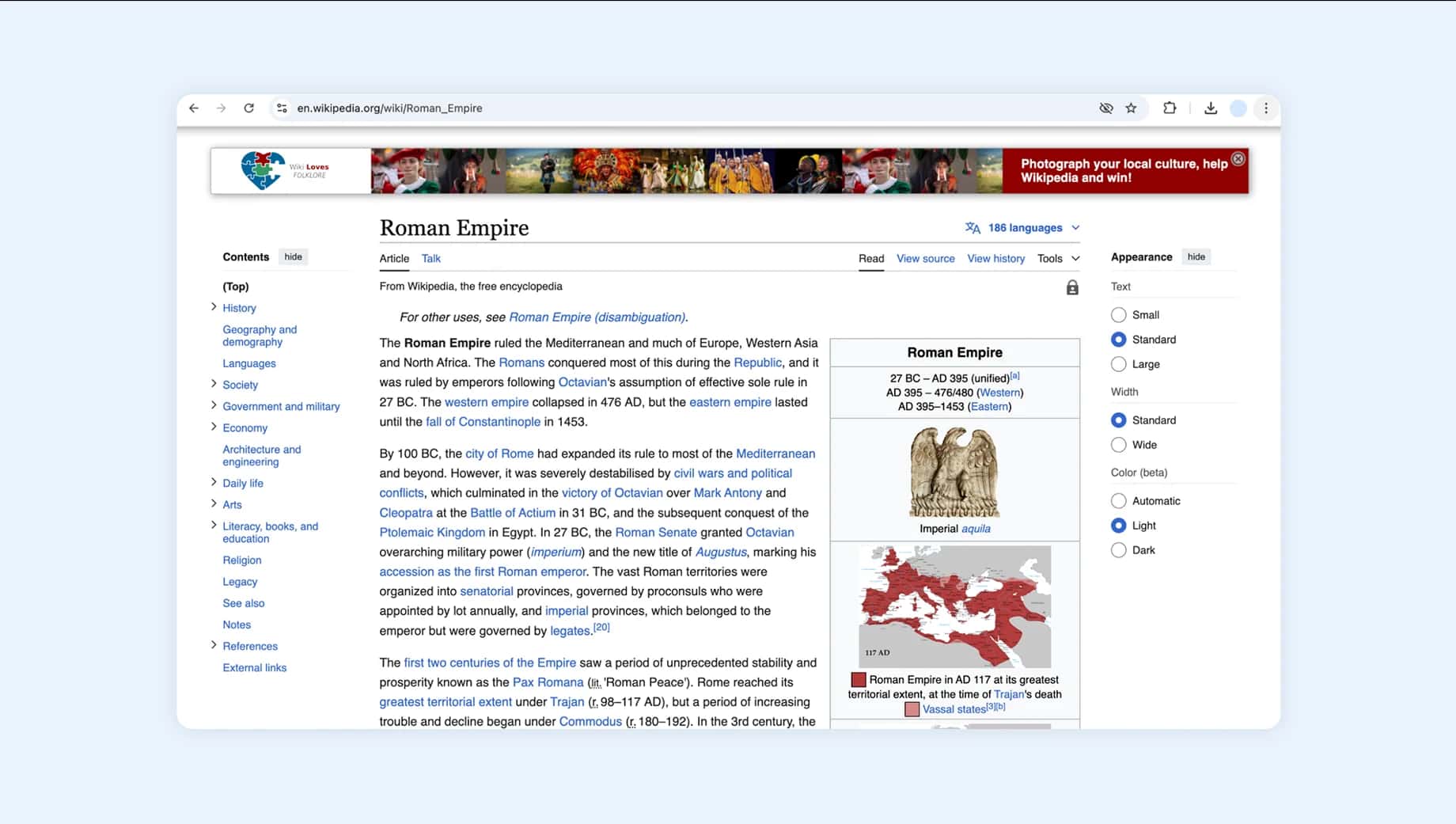
Task: Expand Government and military section
Action: pos(214,405)
